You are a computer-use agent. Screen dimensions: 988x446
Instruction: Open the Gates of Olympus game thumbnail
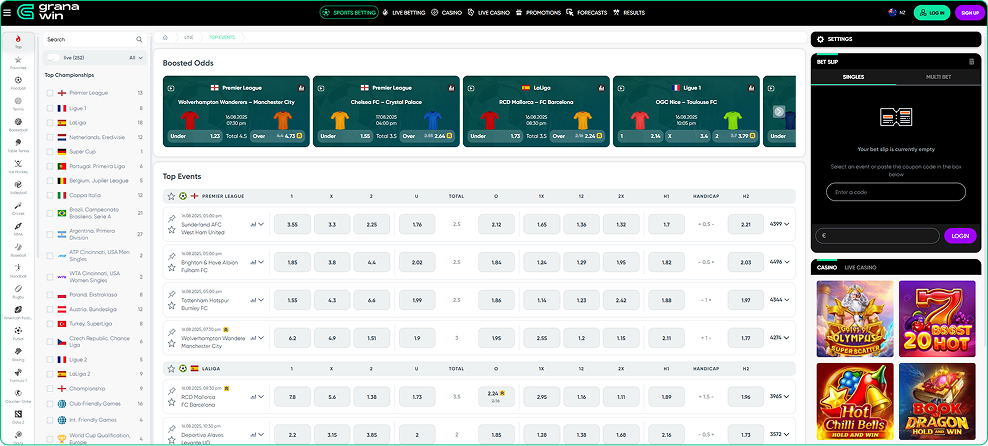point(854,319)
